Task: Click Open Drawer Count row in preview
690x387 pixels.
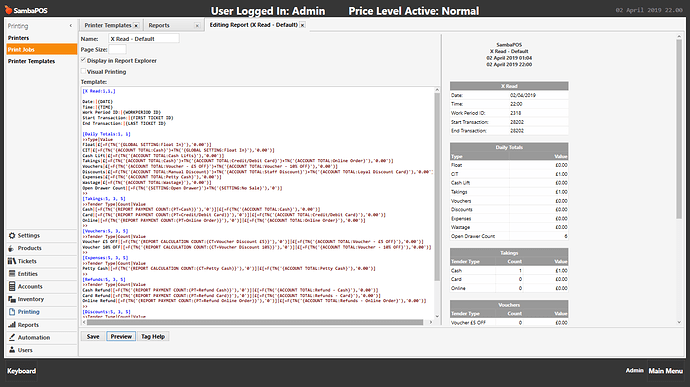Action: [509, 236]
